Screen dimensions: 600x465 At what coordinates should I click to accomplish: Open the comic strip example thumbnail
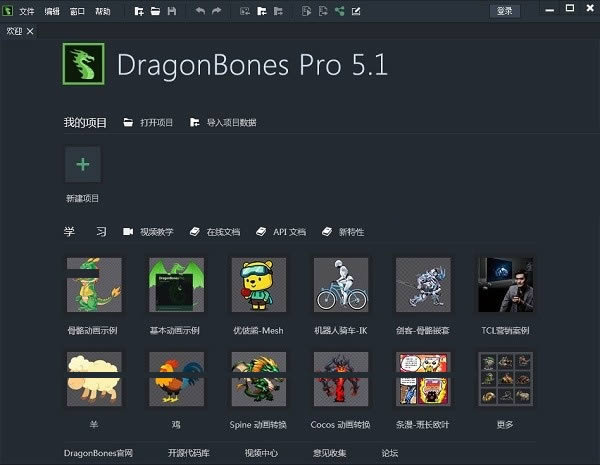[x=423, y=379]
